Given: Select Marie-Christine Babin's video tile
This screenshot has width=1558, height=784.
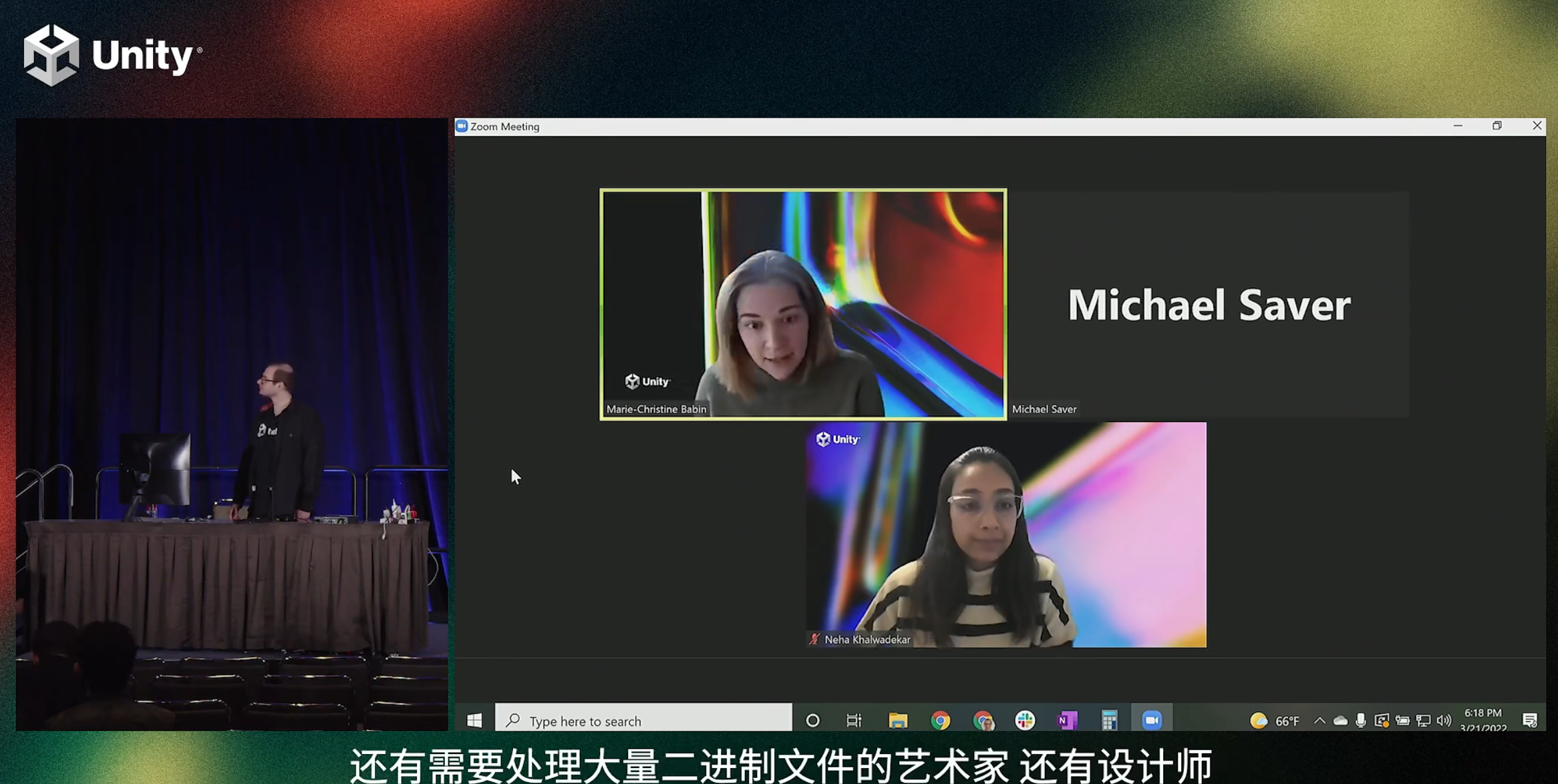Looking at the screenshot, I should [x=803, y=304].
